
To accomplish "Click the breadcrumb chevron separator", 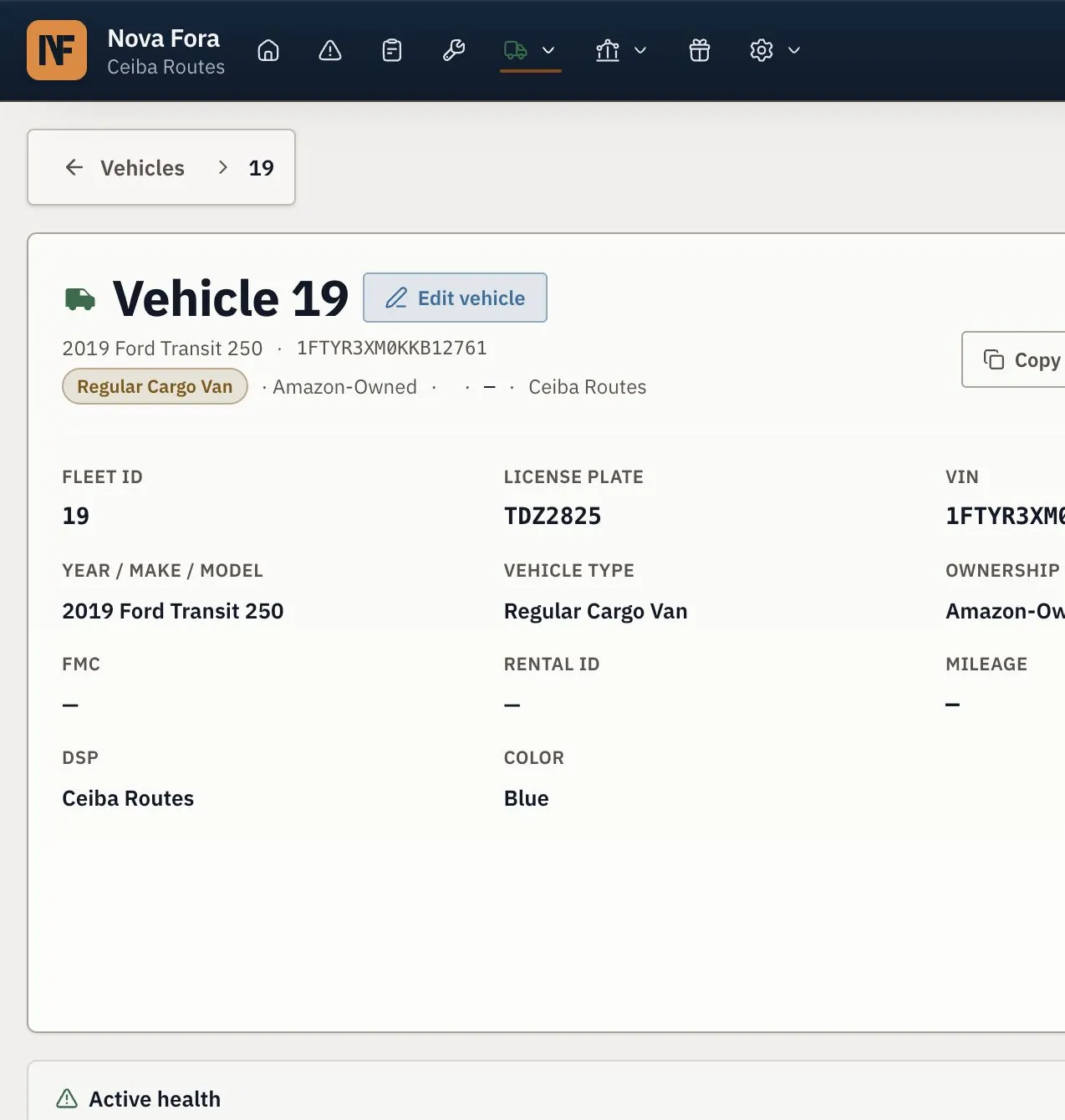I will (222, 167).
